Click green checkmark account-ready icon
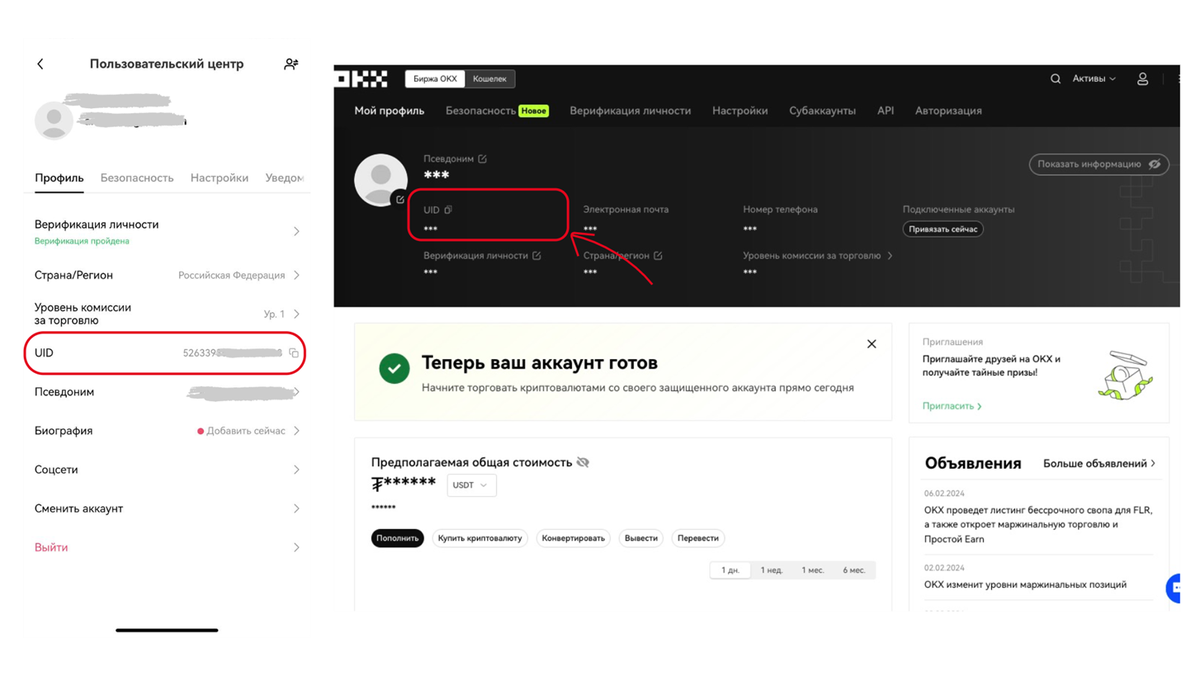This screenshot has height=676, width=1200. (394, 368)
